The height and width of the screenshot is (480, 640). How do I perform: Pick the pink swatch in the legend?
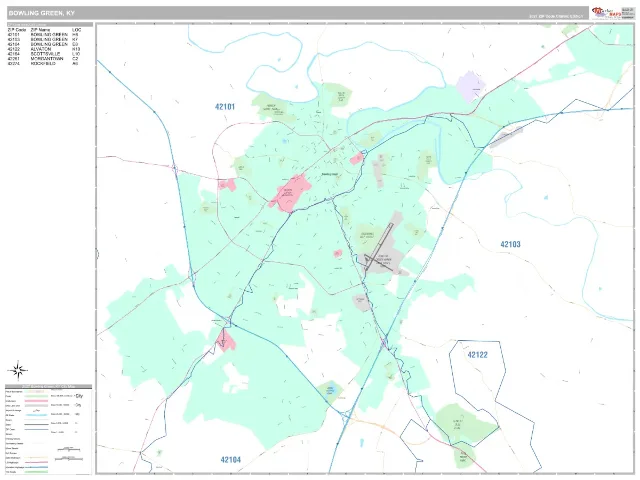(x=36, y=401)
